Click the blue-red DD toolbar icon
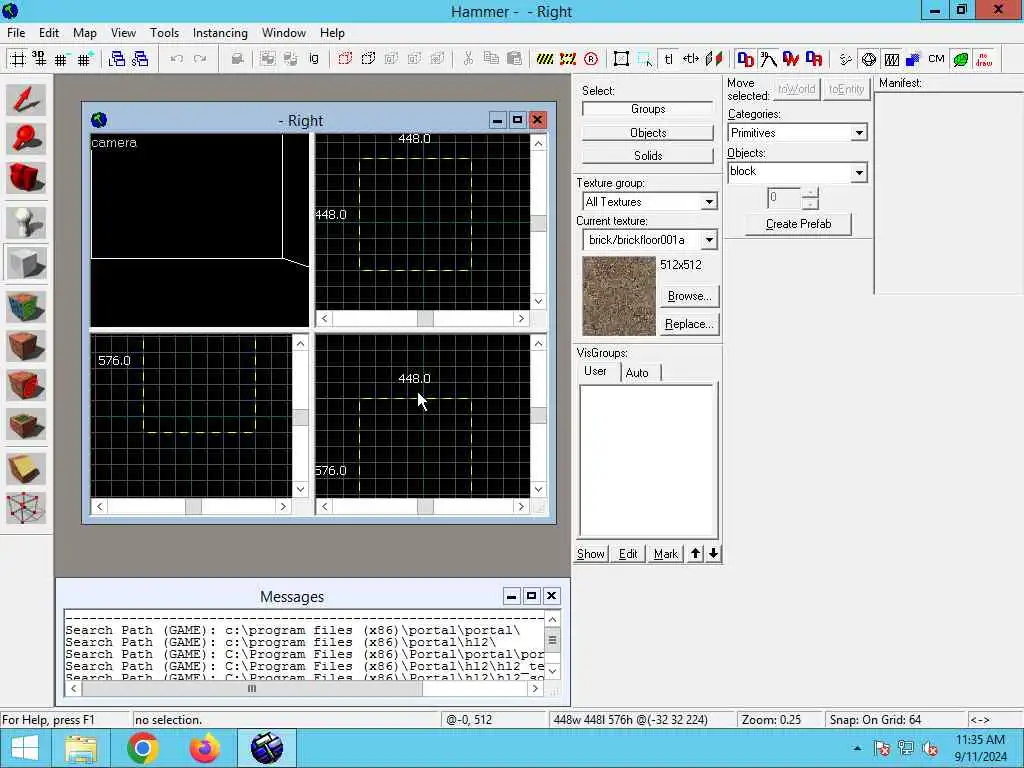 pos(745,59)
